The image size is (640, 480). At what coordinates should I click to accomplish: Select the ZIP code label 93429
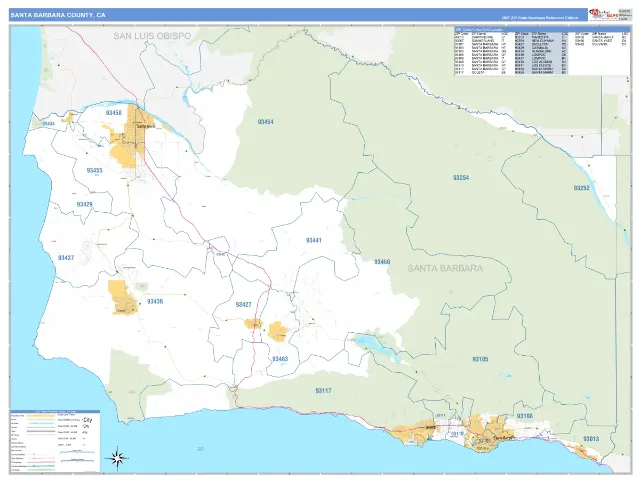[x=84, y=204]
